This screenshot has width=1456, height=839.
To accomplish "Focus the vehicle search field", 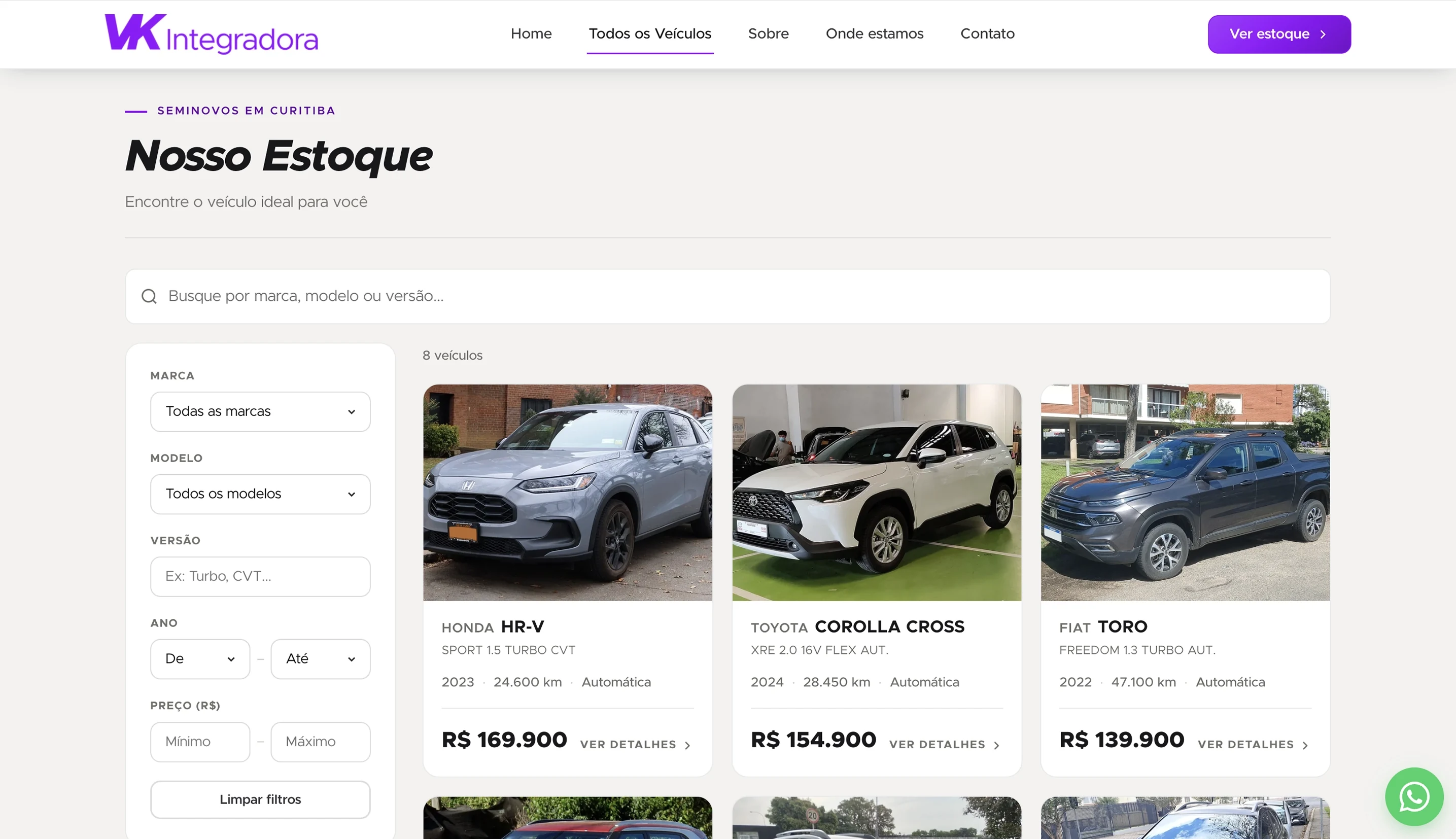I will 727,296.
